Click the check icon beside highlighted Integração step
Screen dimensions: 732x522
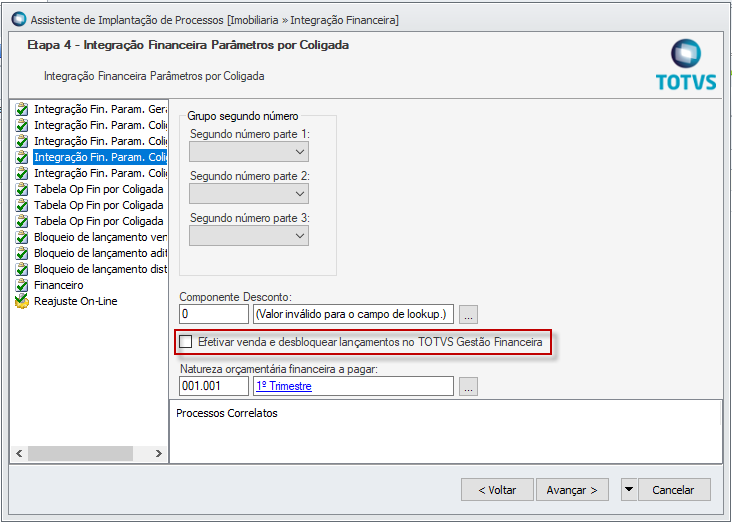(22, 157)
